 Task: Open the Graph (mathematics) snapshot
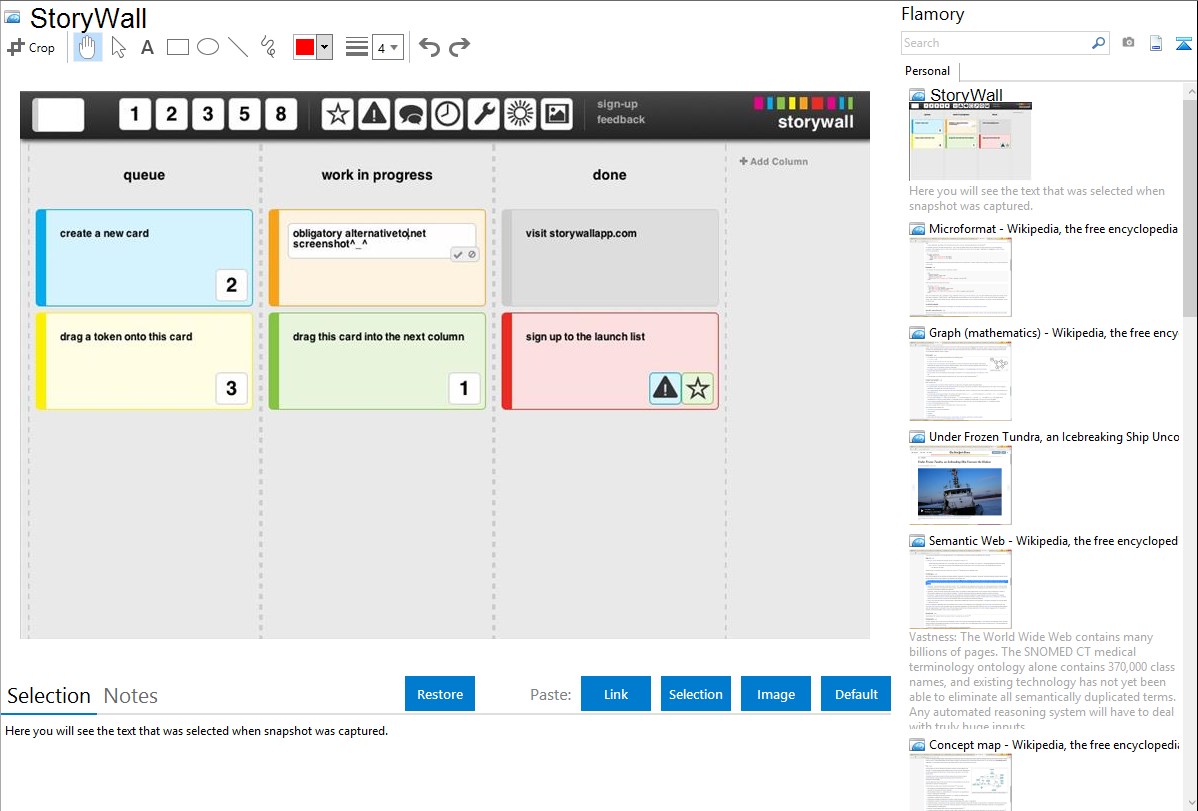960,381
